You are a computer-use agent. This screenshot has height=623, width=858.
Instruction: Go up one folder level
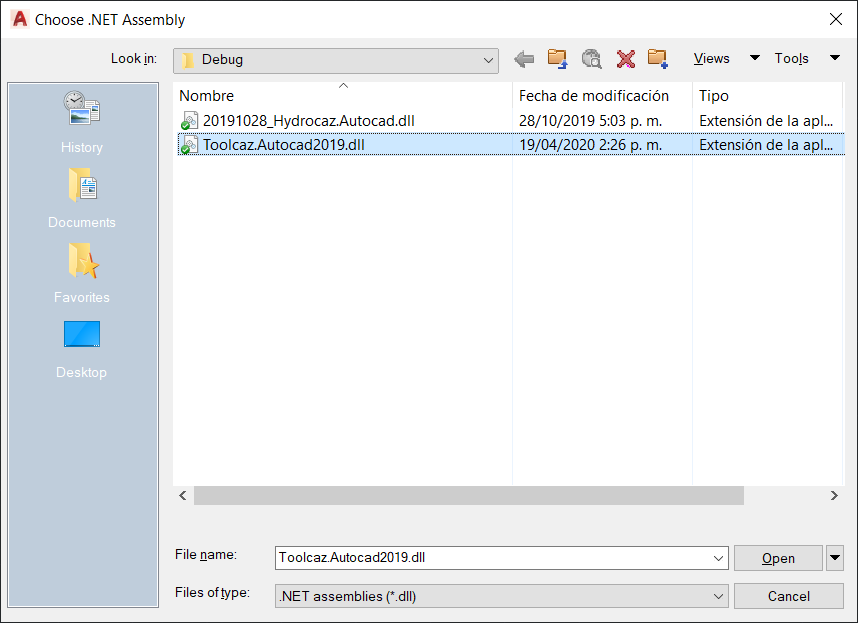558,59
